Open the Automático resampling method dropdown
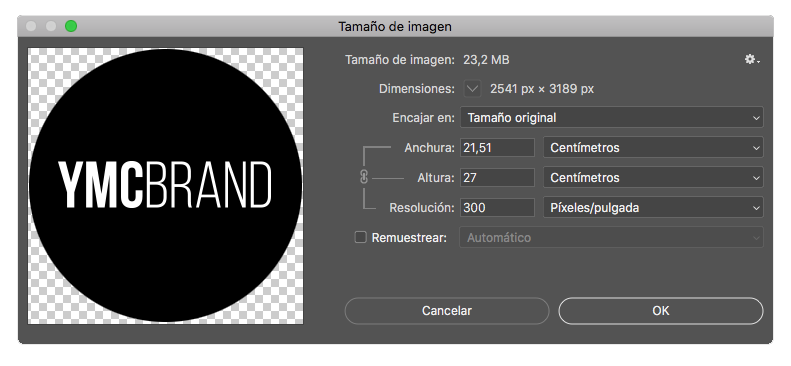791x366 pixels. coord(611,237)
